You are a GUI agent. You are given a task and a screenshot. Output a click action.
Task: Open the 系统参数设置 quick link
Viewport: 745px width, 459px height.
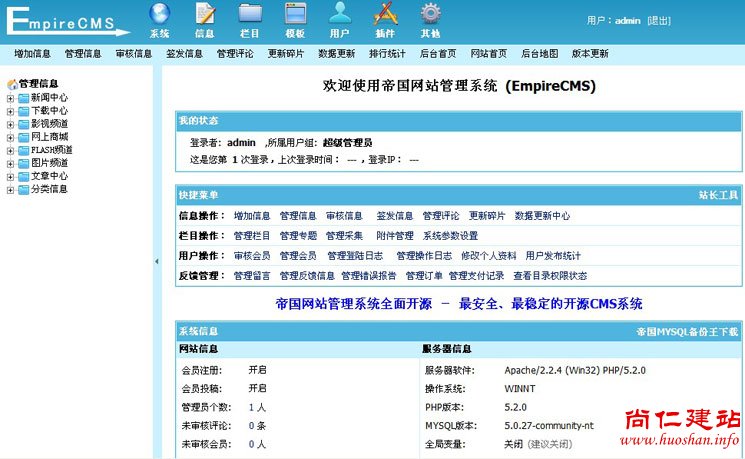(450, 236)
